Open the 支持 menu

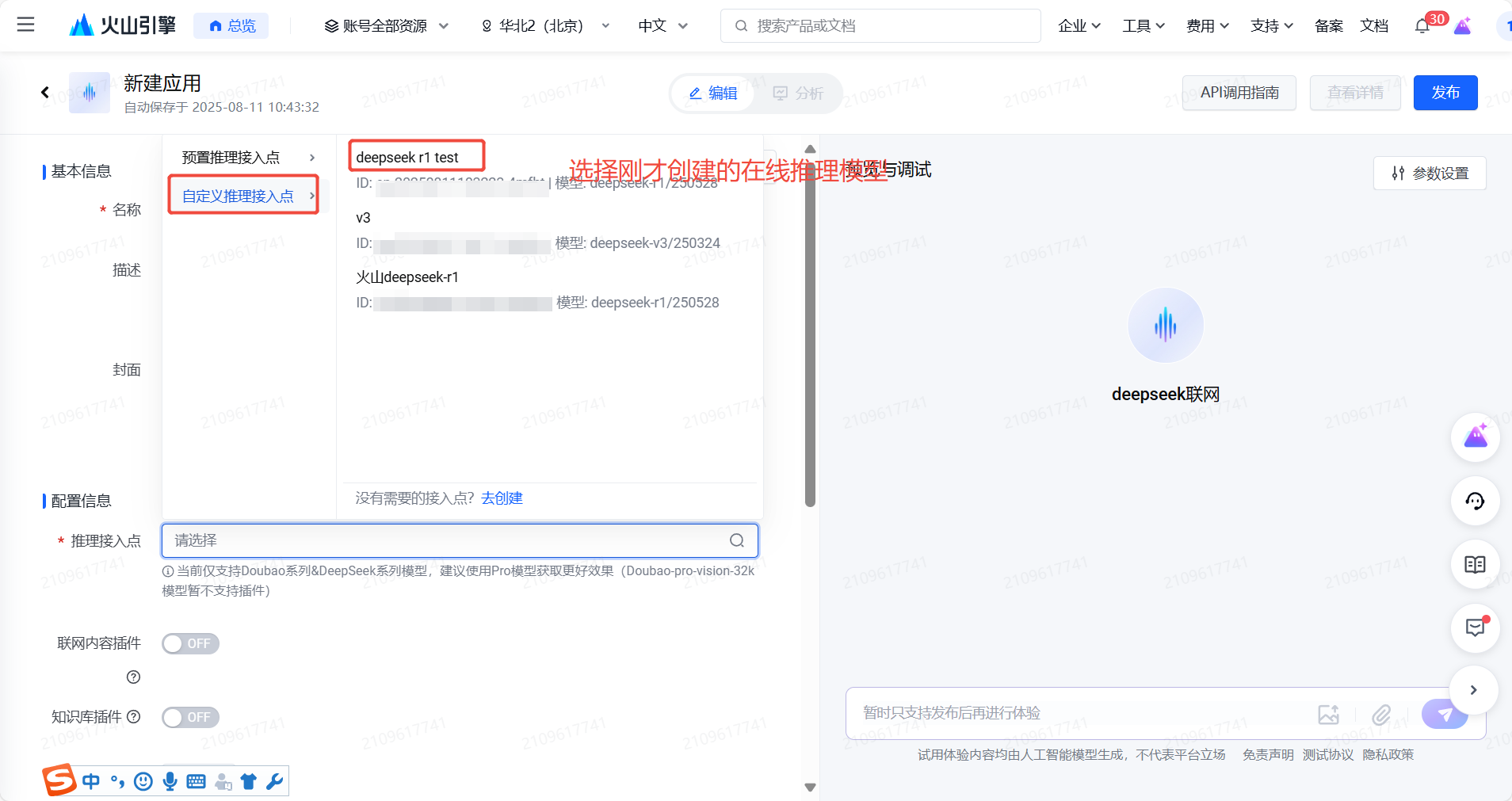click(x=1271, y=26)
